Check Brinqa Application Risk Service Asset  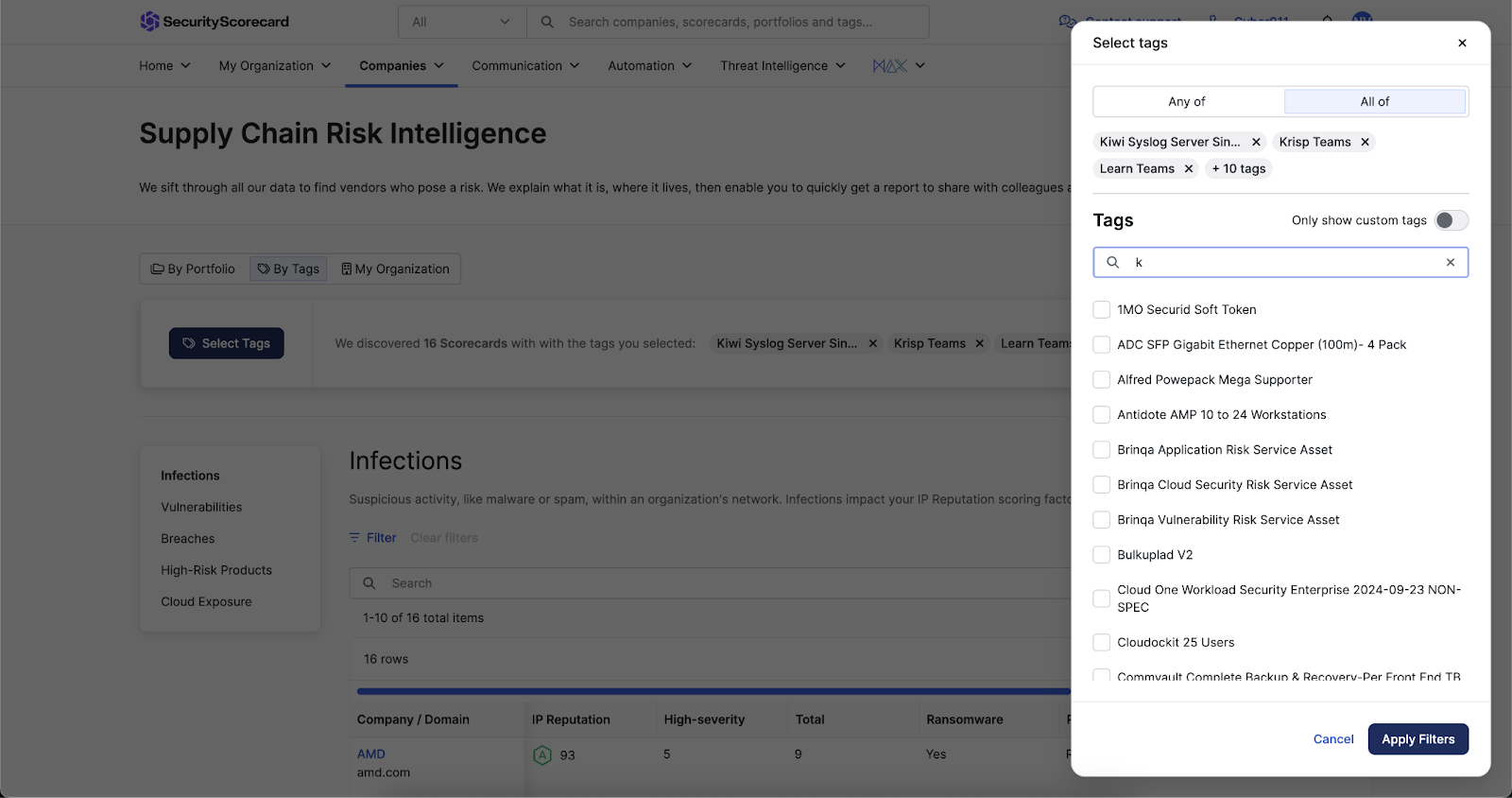(x=1101, y=449)
